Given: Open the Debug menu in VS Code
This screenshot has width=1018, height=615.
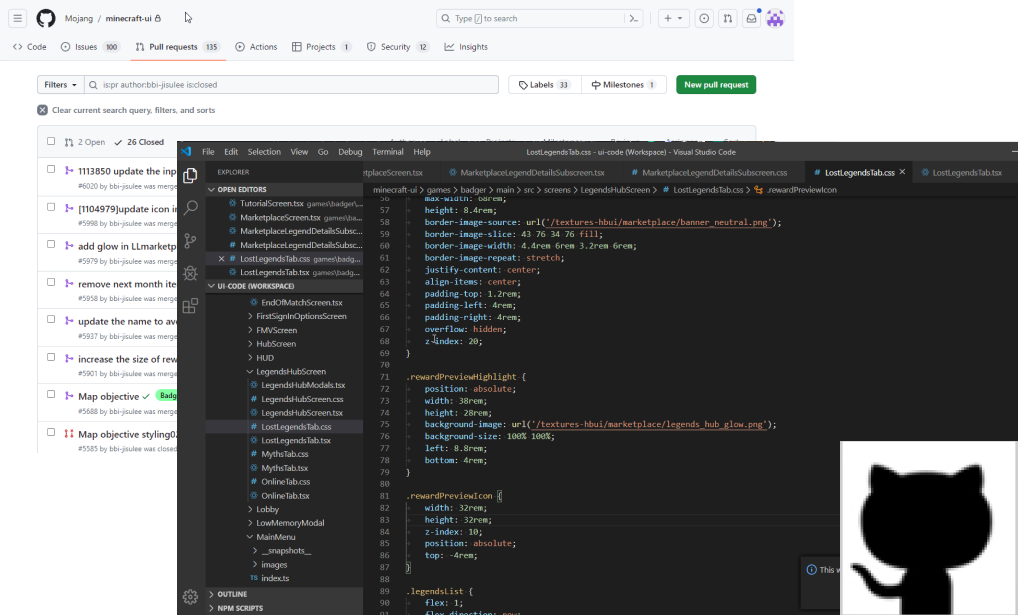Looking at the screenshot, I should click(x=350, y=152).
